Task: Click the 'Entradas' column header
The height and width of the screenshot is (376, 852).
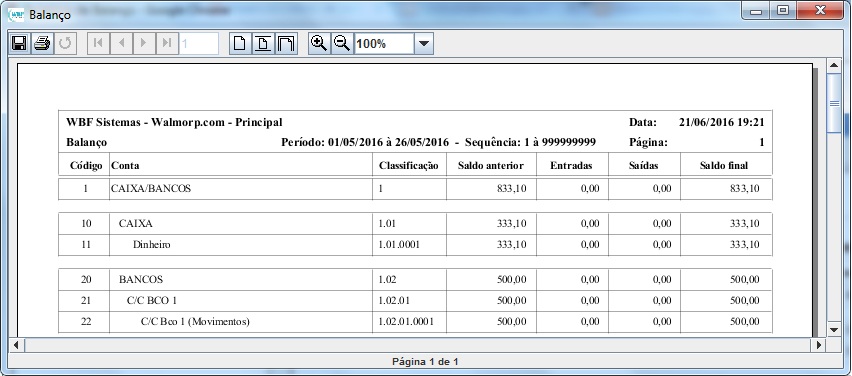Action: click(571, 166)
